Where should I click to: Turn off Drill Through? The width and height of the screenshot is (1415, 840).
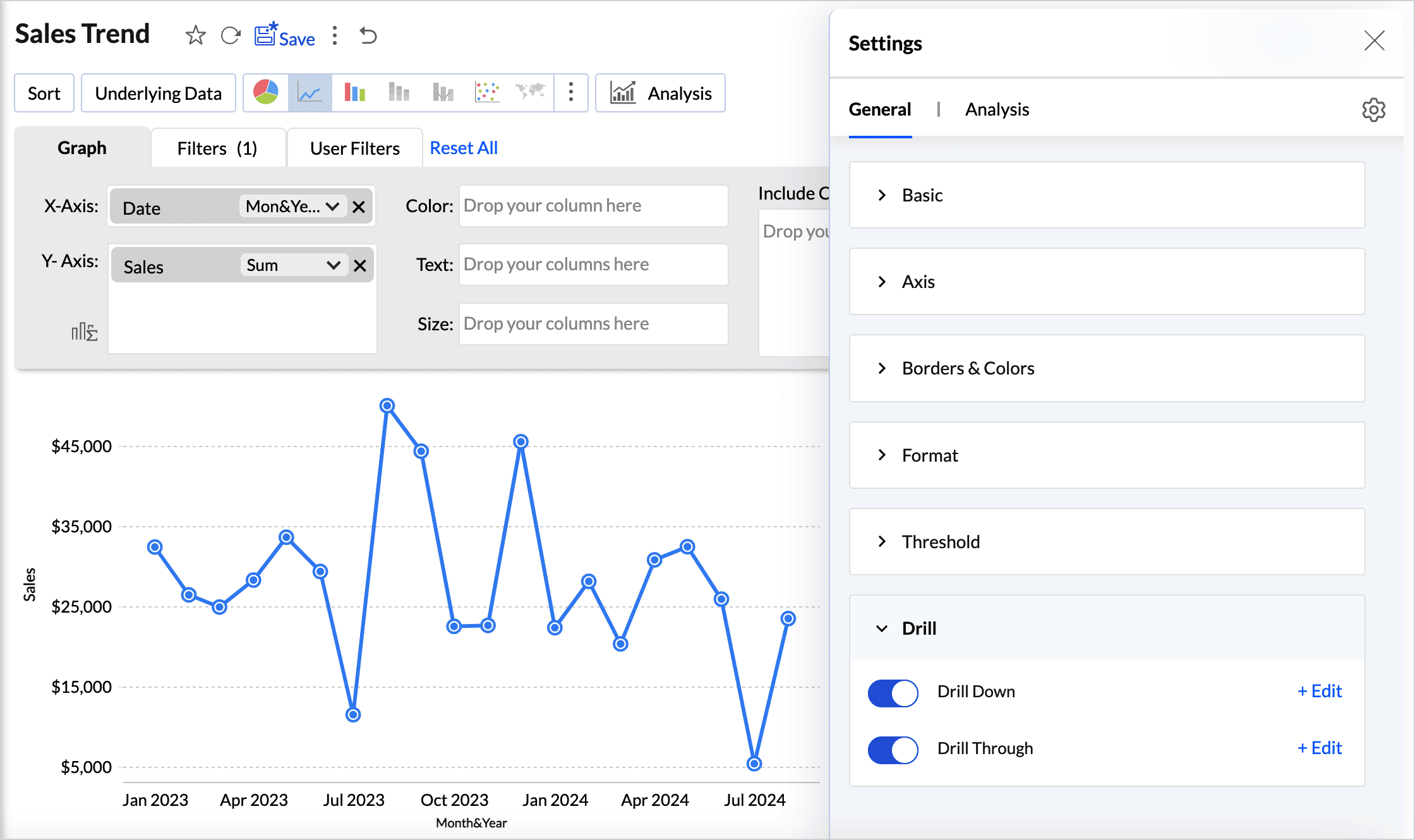click(893, 750)
